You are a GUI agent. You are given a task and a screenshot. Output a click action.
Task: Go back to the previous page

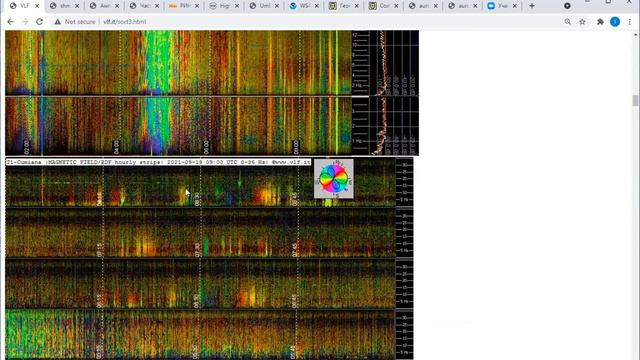pyautogui.click(x=11, y=22)
